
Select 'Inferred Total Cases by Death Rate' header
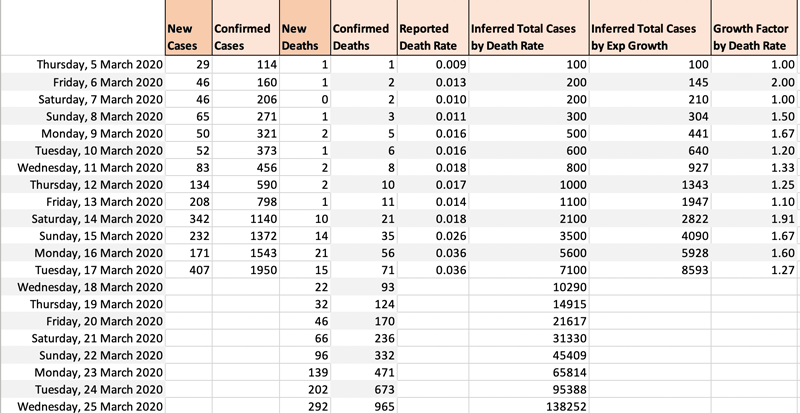(526, 37)
